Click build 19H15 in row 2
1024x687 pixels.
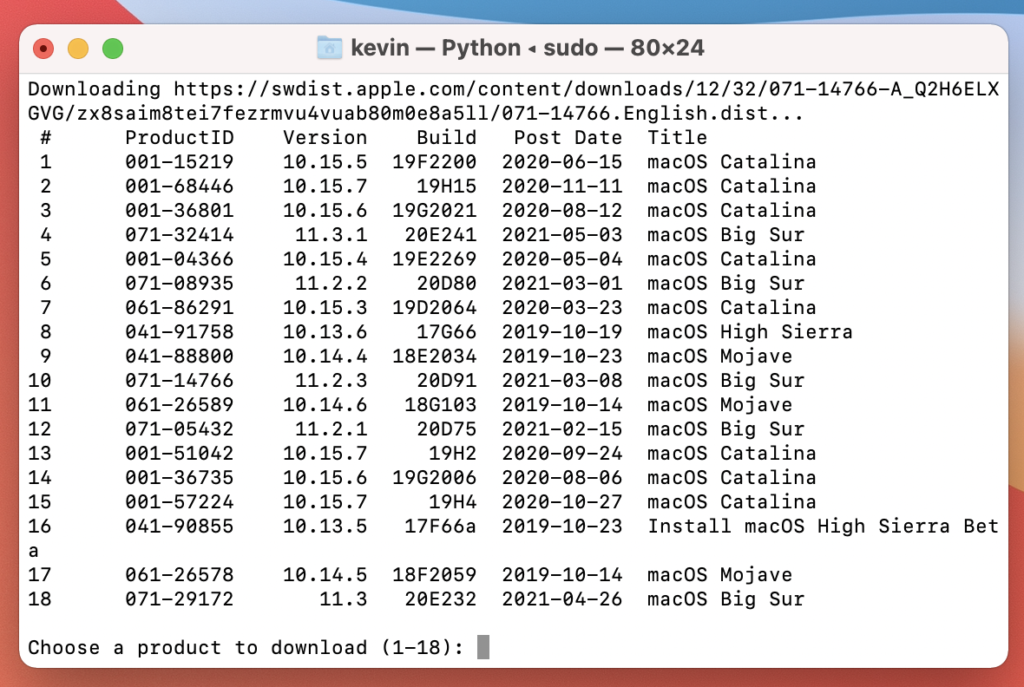pyautogui.click(x=446, y=186)
